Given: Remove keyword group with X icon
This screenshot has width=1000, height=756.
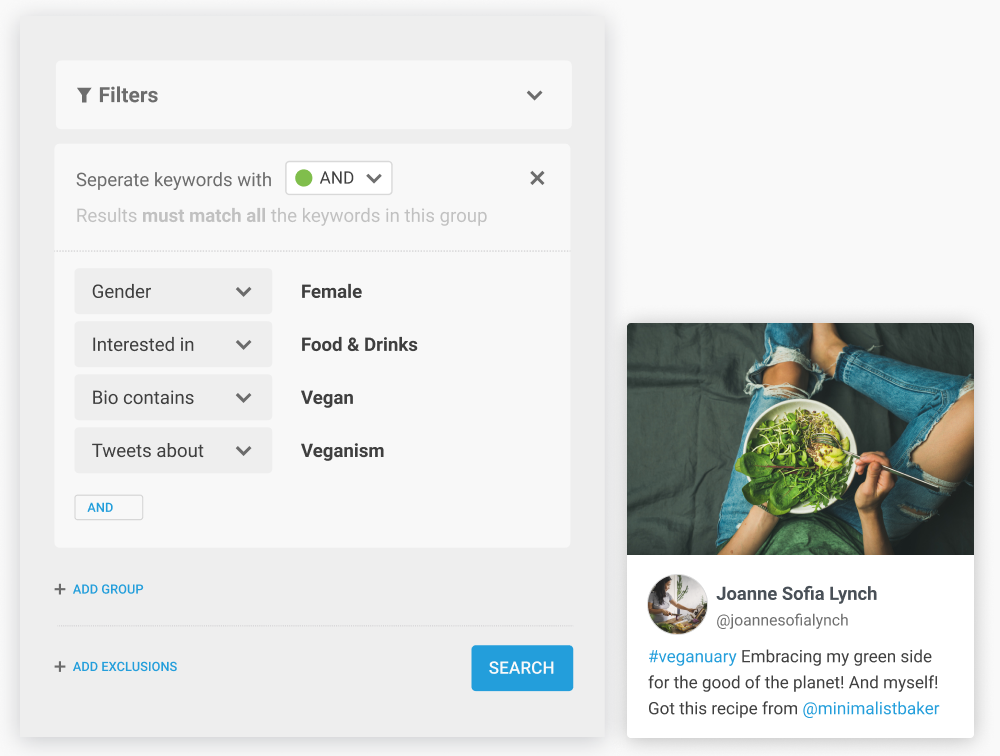Looking at the screenshot, I should 537,178.
